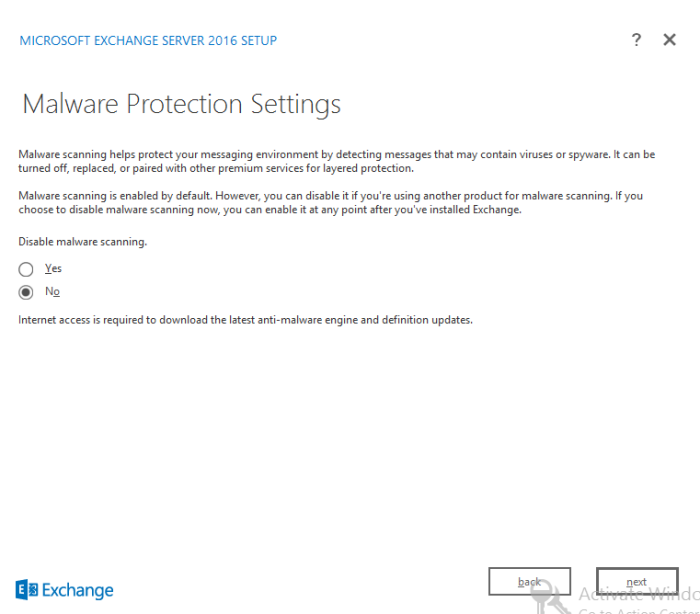The height and width of the screenshot is (614, 700).
Task: Click the blue Exchange logo icon
Action: [27, 590]
